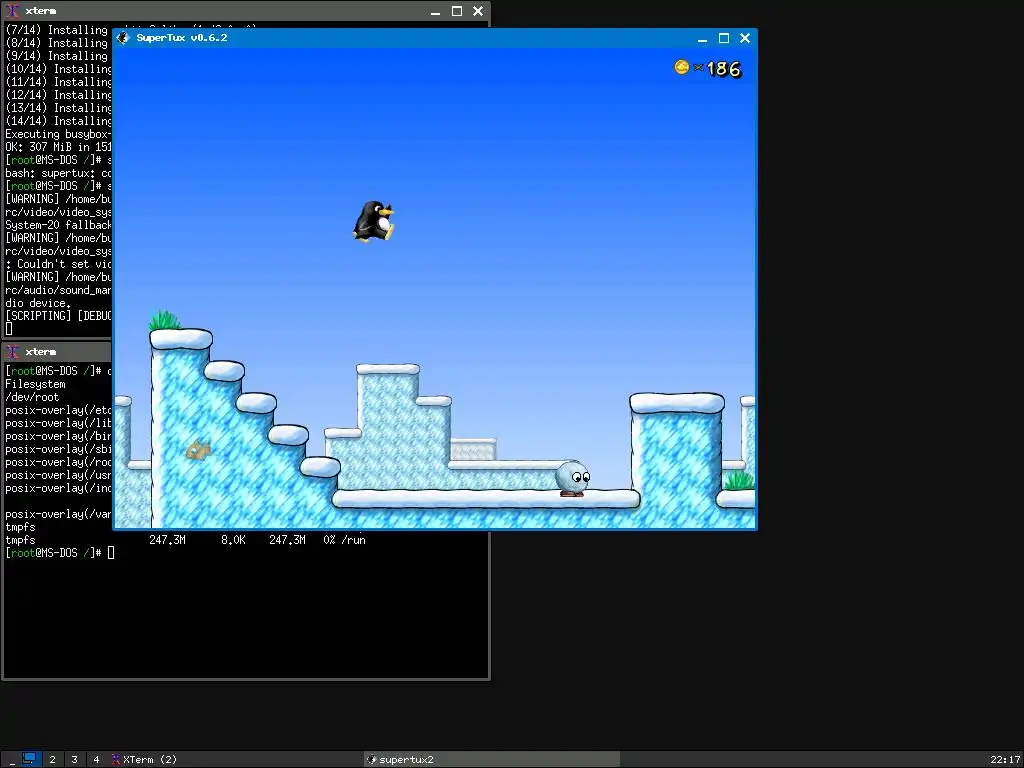Click the upper xterm window title text
The image size is (1024, 768).
tap(40, 11)
